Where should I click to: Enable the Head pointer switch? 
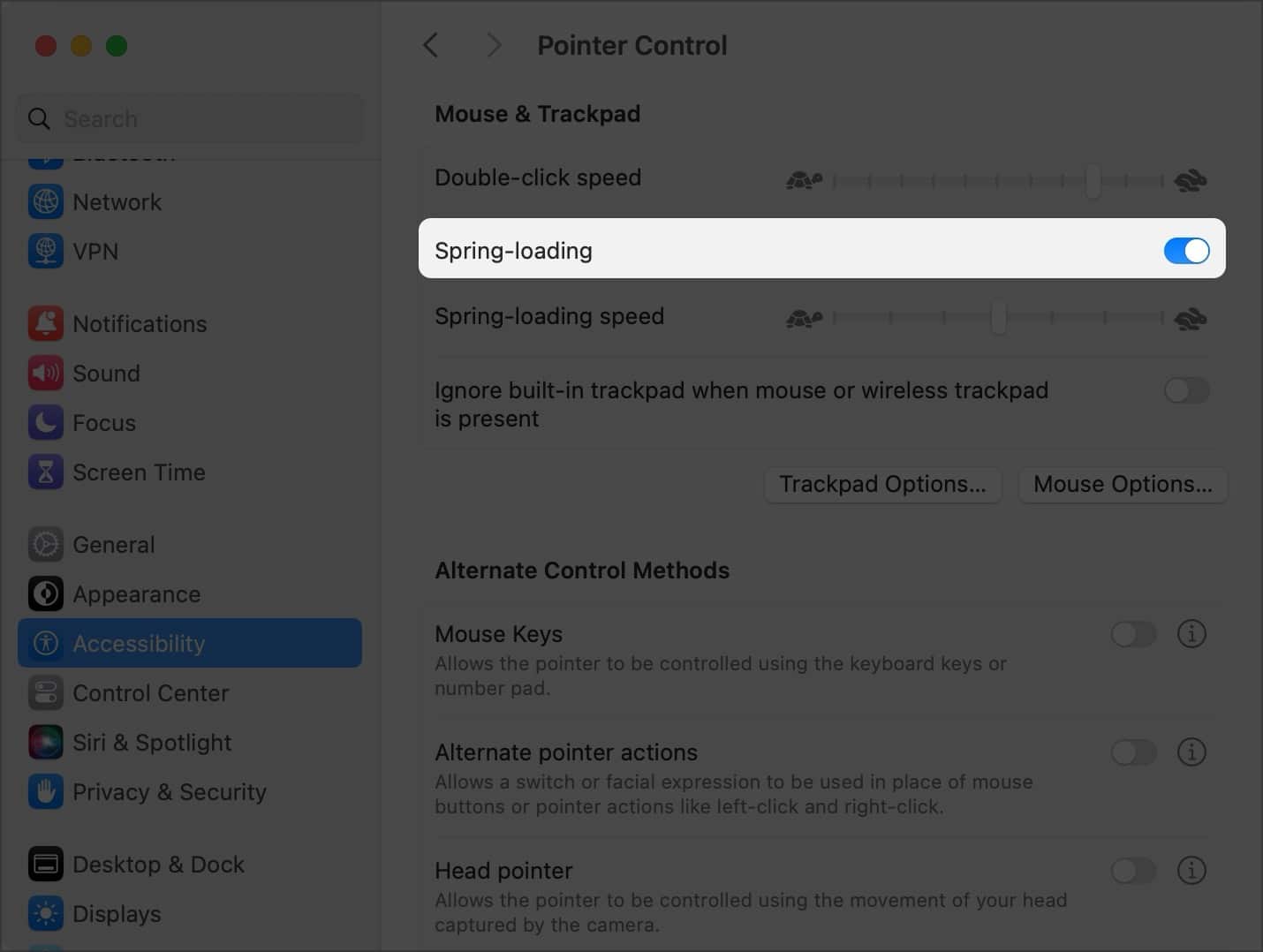1134,871
